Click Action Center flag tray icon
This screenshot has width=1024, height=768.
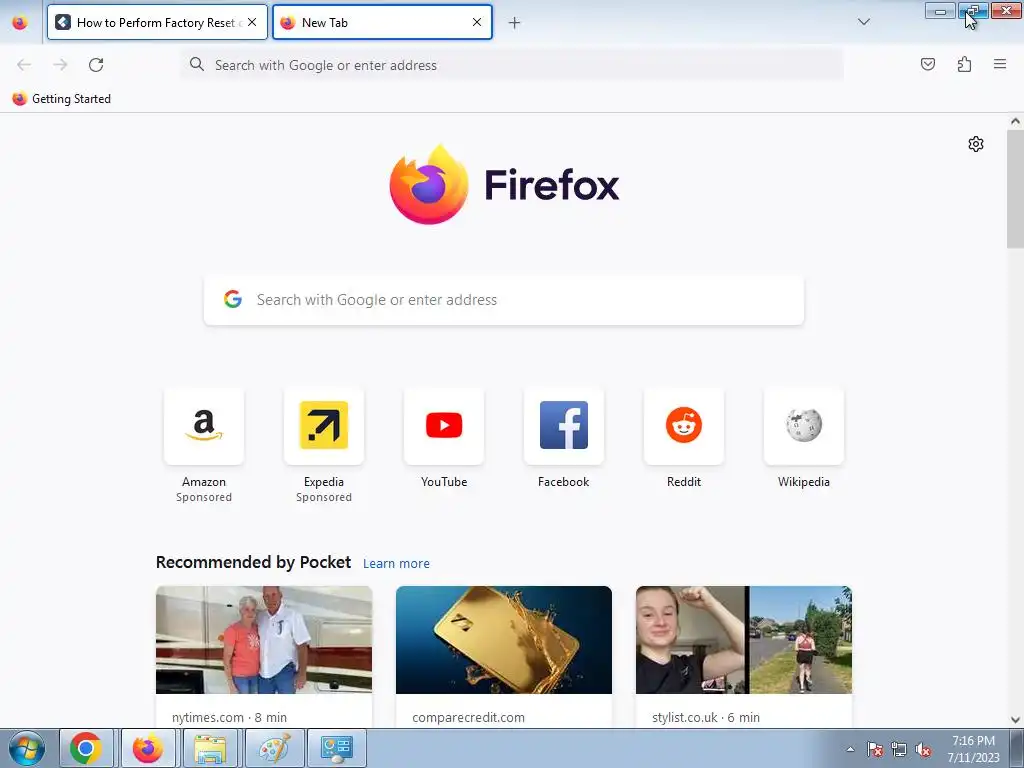click(x=874, y=749)
